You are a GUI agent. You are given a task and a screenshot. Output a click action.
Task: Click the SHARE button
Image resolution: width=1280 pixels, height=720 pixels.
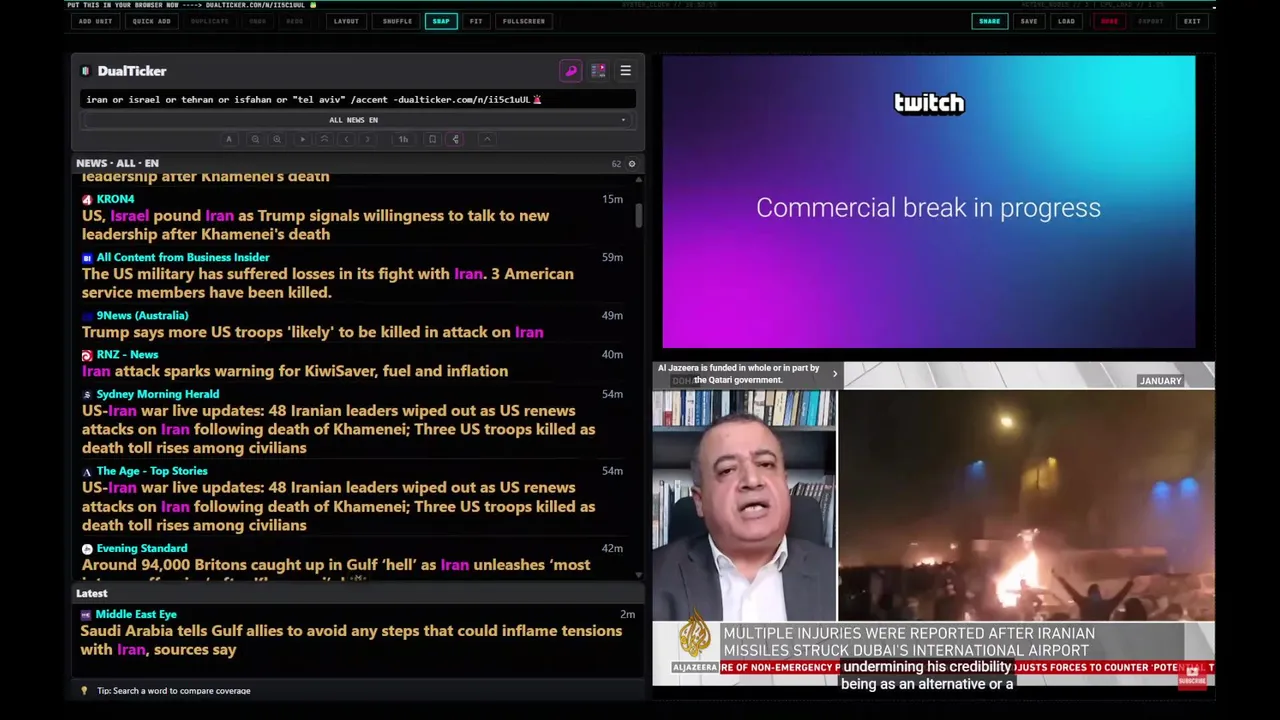(989, 21)
